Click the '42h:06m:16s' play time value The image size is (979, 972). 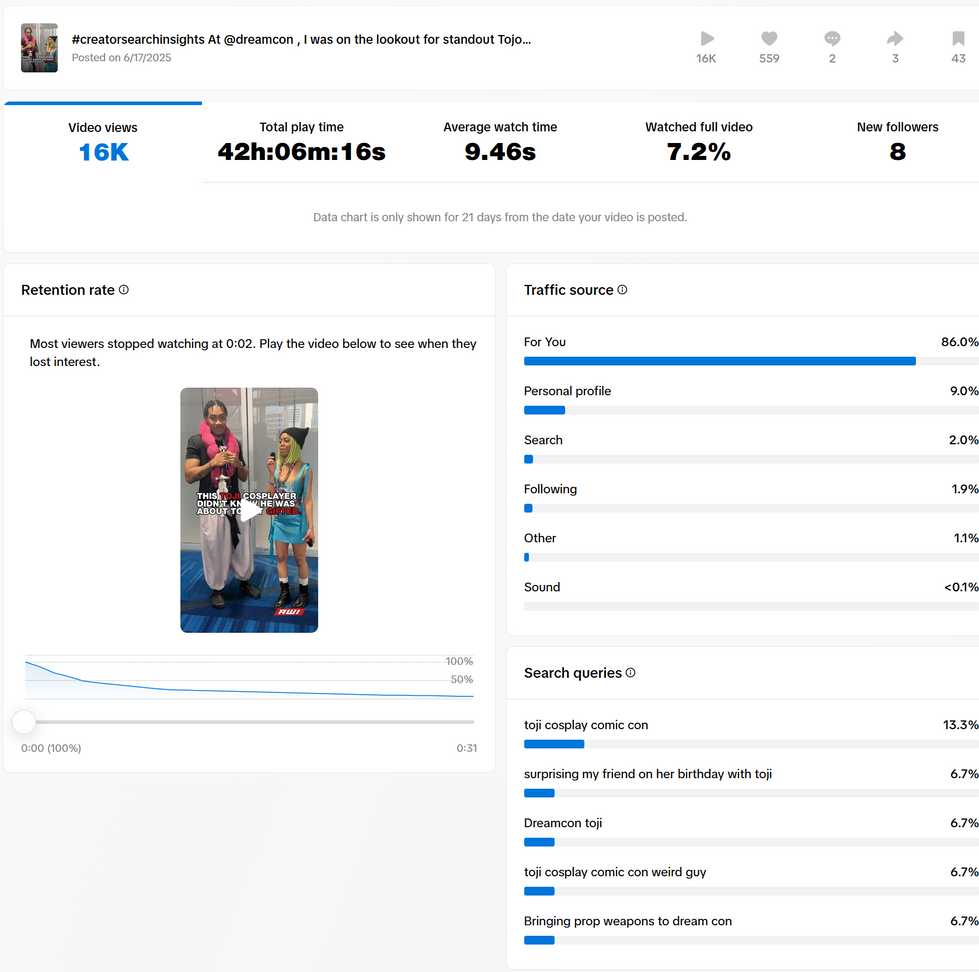(x=302, y=152)
